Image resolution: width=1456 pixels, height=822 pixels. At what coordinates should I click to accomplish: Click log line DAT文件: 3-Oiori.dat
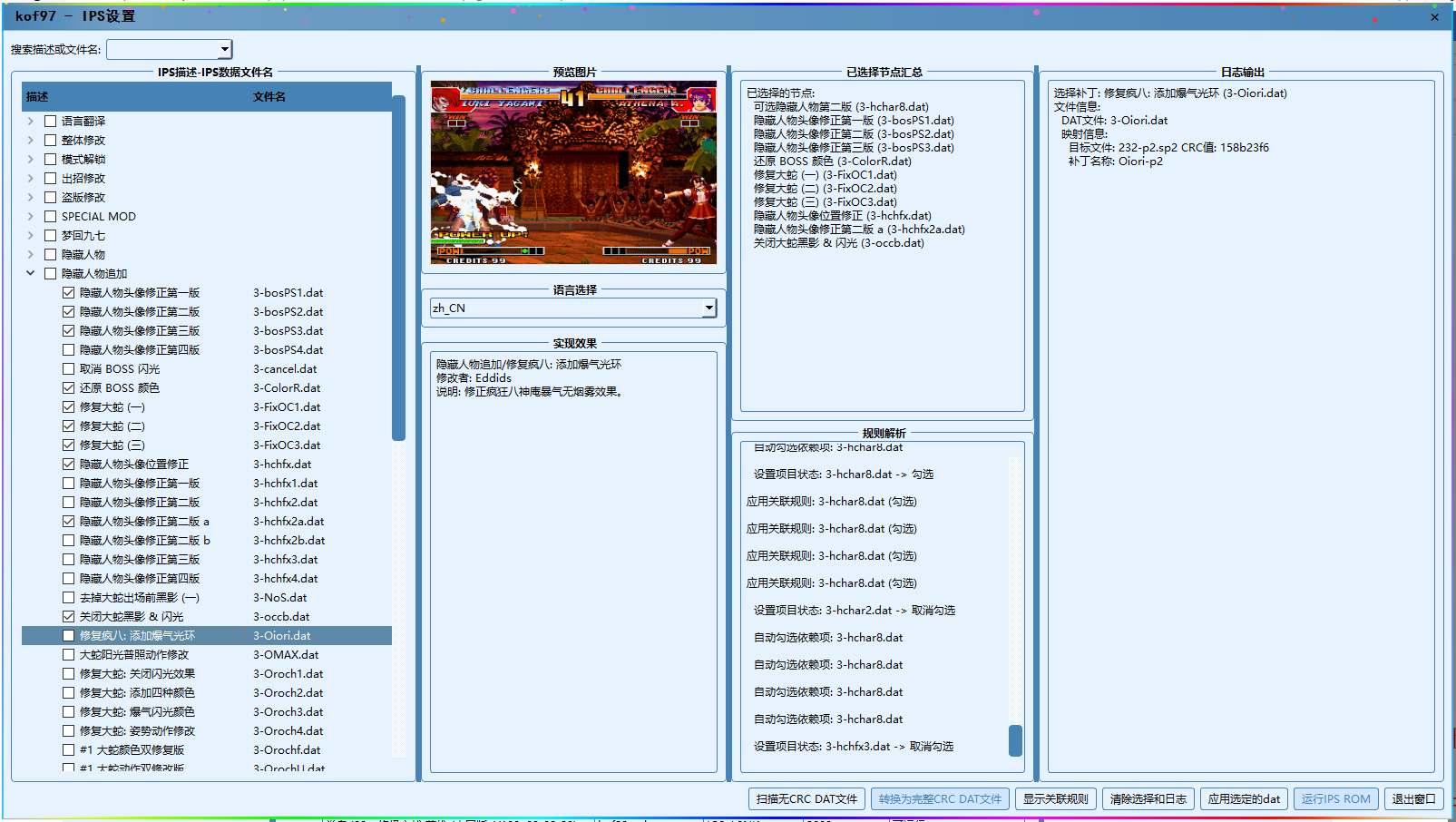click(1115, 120)
